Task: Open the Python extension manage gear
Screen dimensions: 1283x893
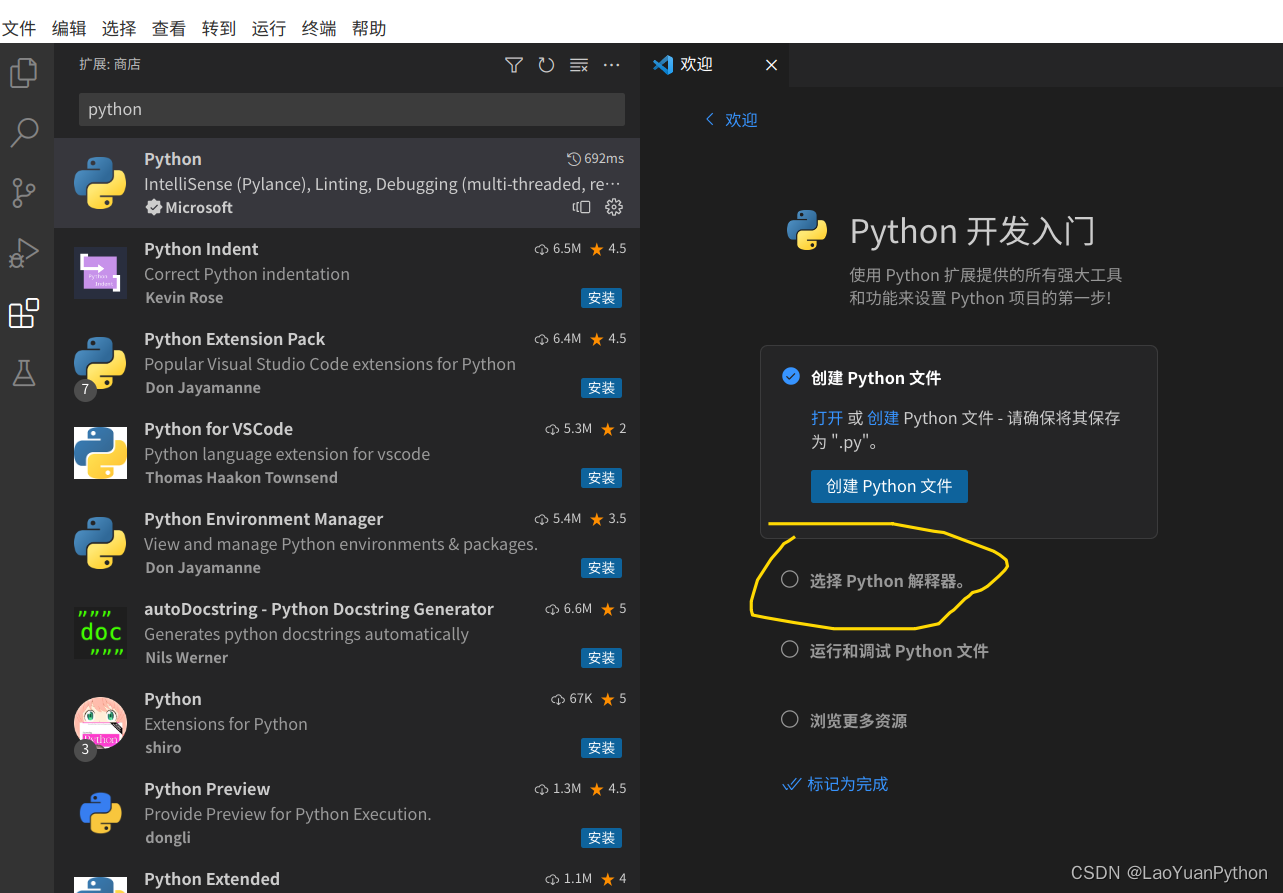Action: pyautogui.click(x=614, y=207)
